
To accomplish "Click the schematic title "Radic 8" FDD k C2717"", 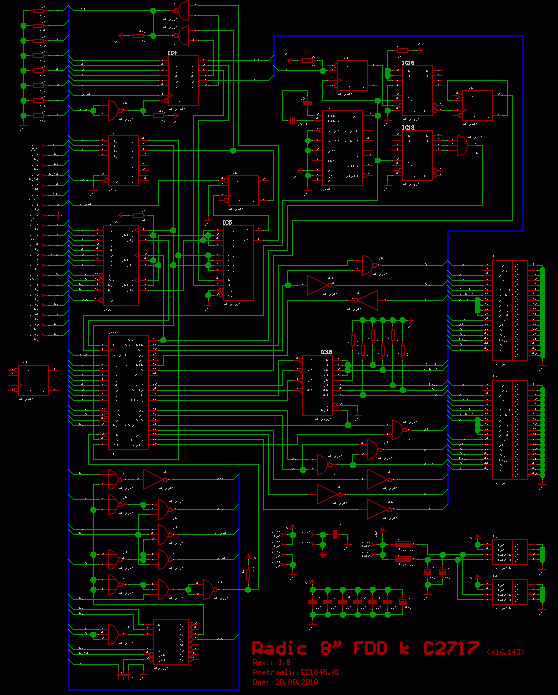I will [366, 648].
